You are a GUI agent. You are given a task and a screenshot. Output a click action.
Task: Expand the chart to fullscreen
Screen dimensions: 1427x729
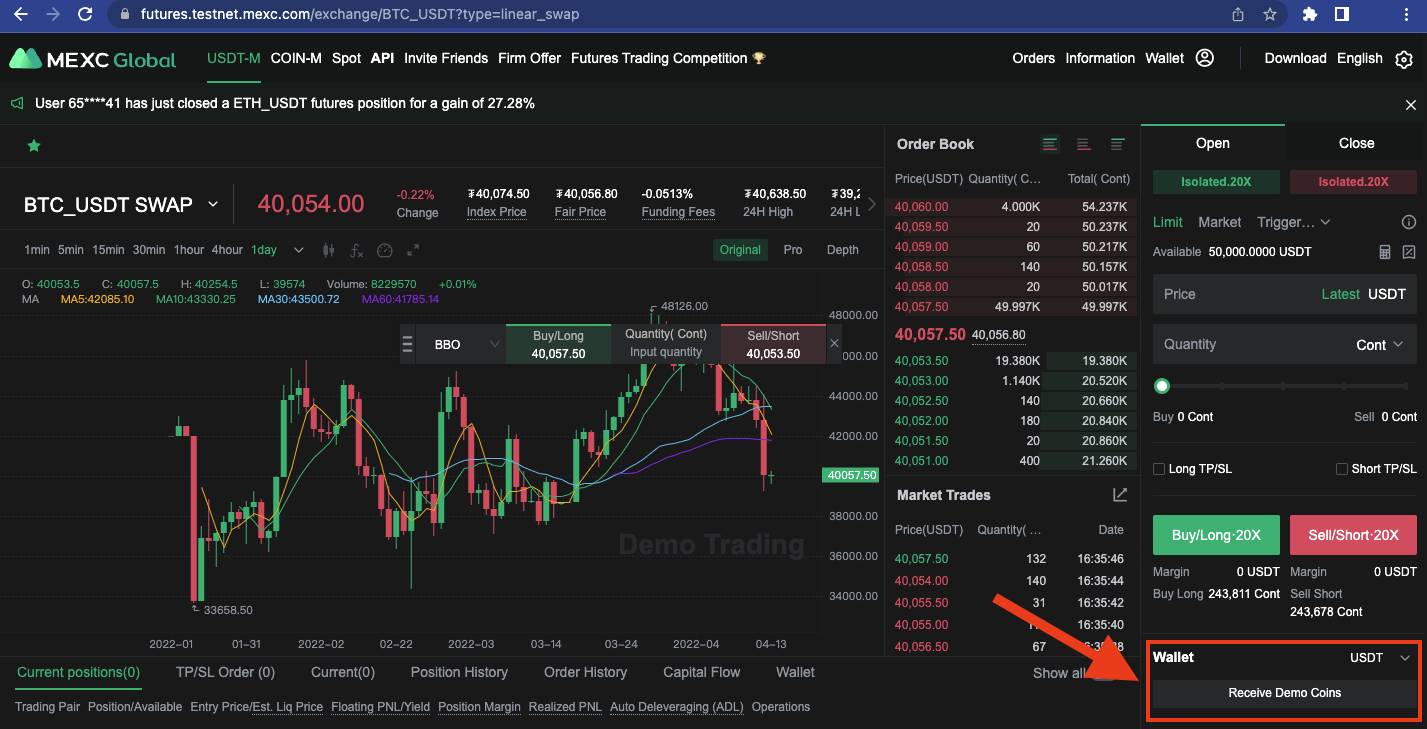(x=412, y=250)
